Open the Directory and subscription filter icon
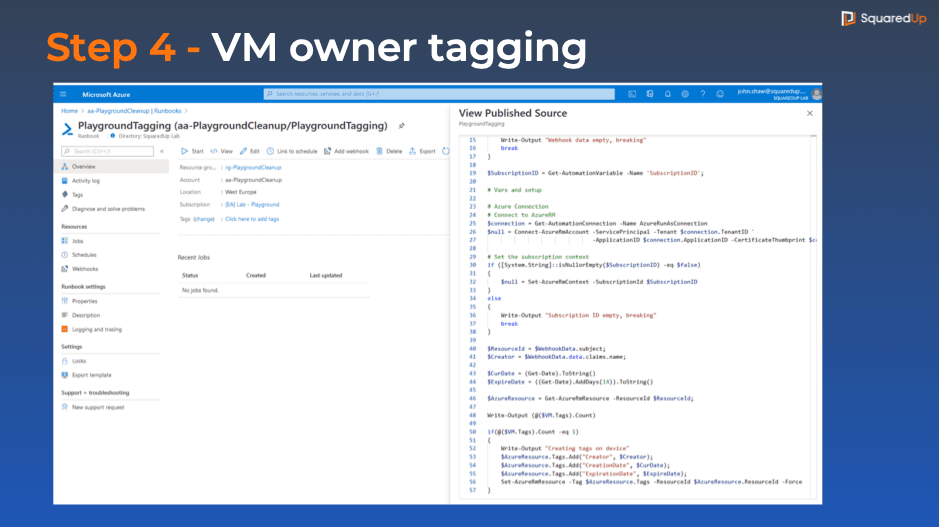This screenshot has width=939, height=527. point(650,94)
